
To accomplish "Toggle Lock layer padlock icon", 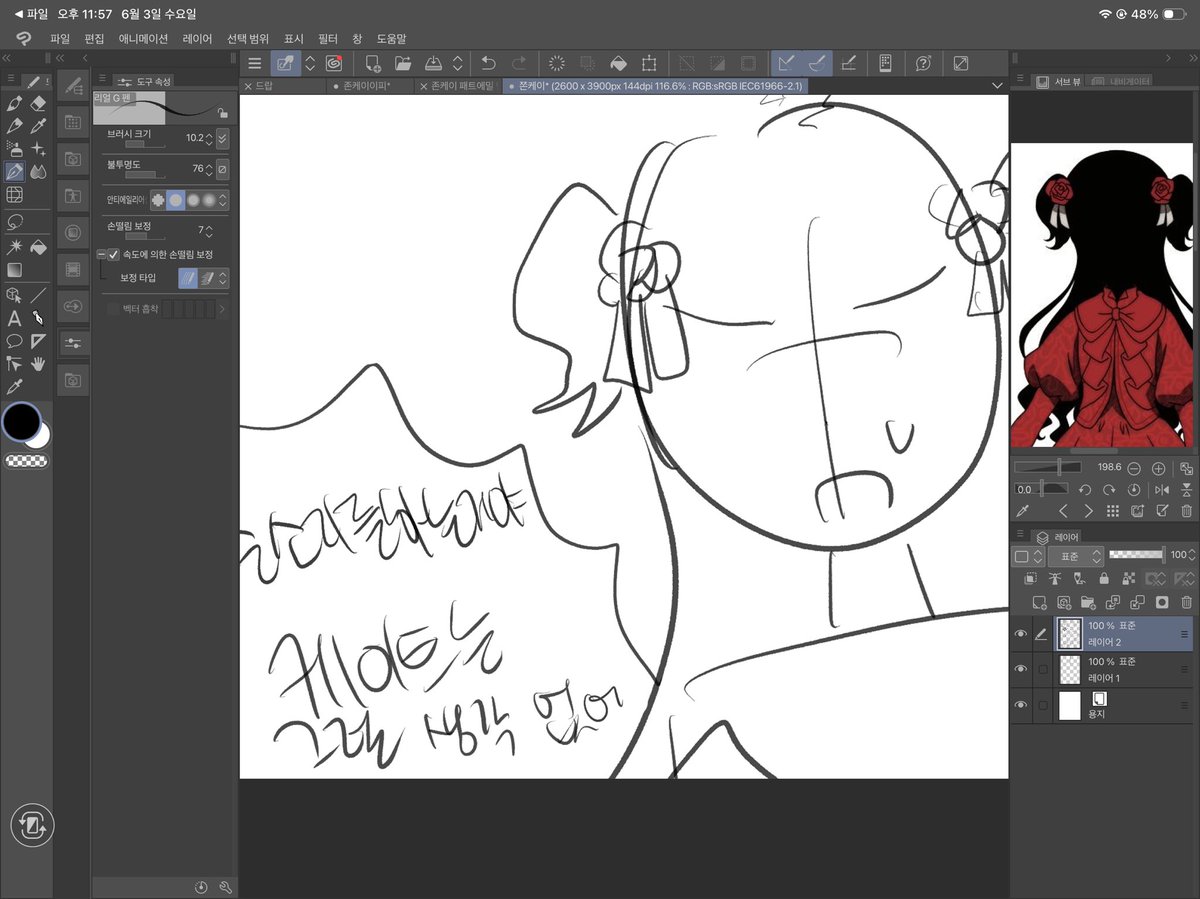I will [1104, 578].
